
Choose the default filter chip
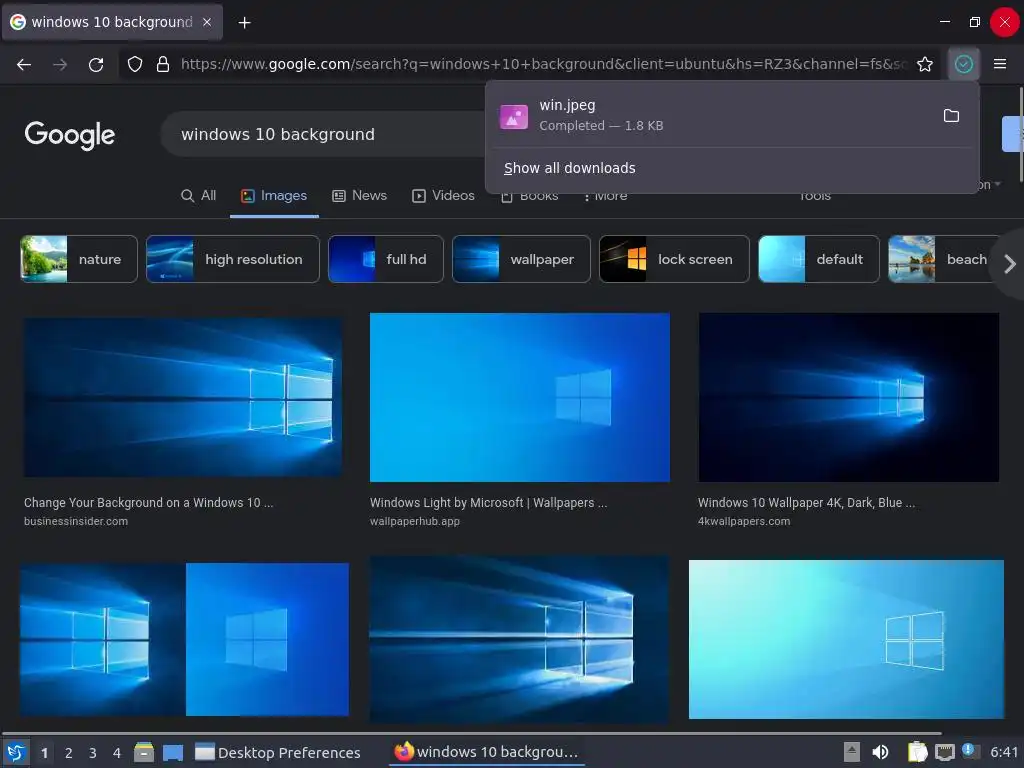pyautogui.click(x=819, y=259)
